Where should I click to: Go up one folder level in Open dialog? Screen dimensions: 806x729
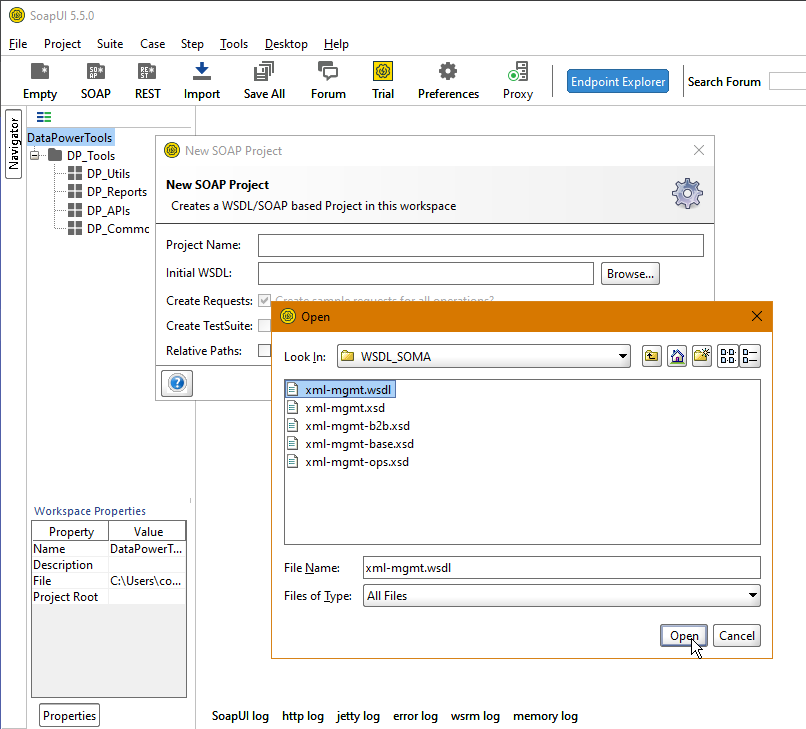point(652,356)
